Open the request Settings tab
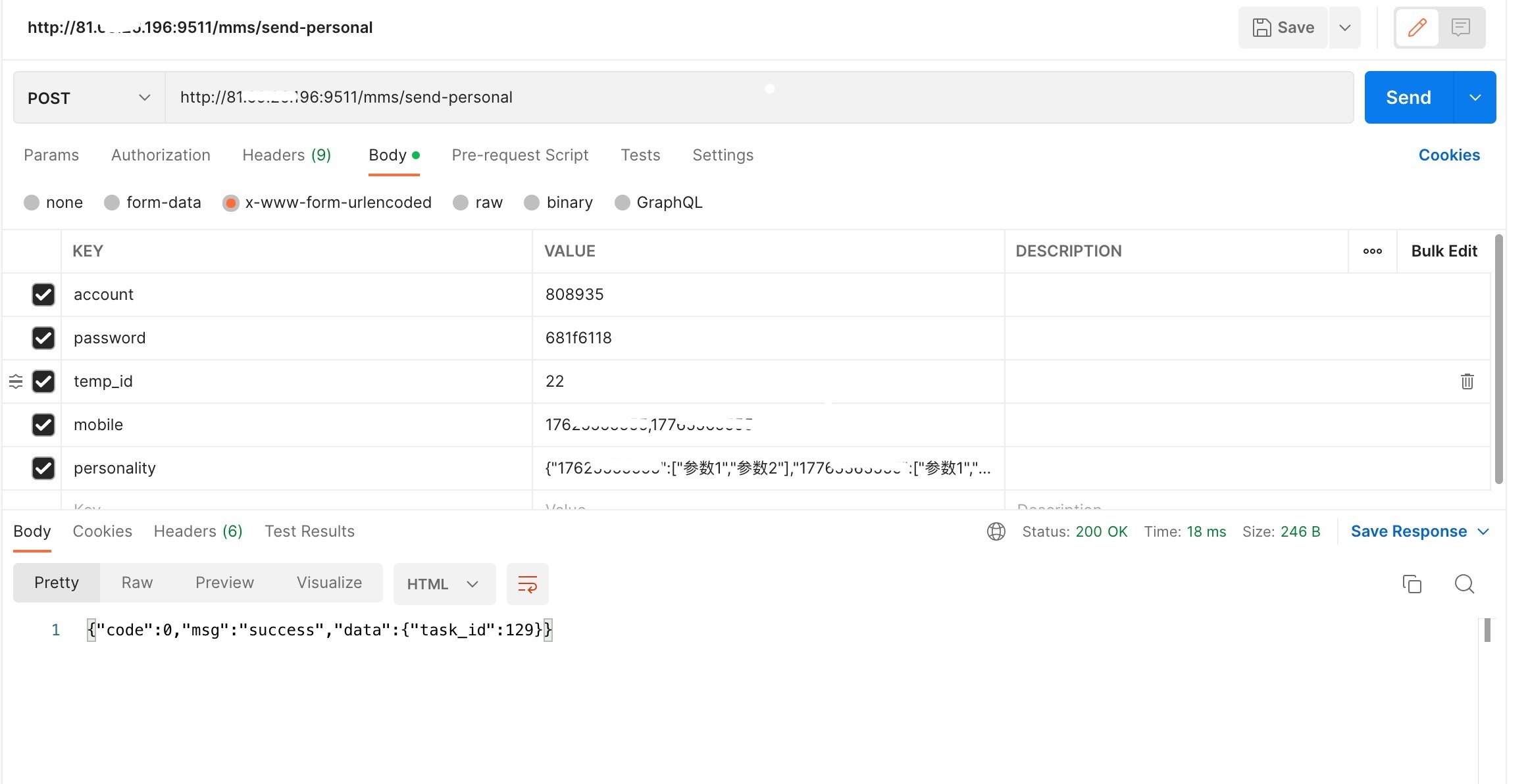 click(723, 155)
